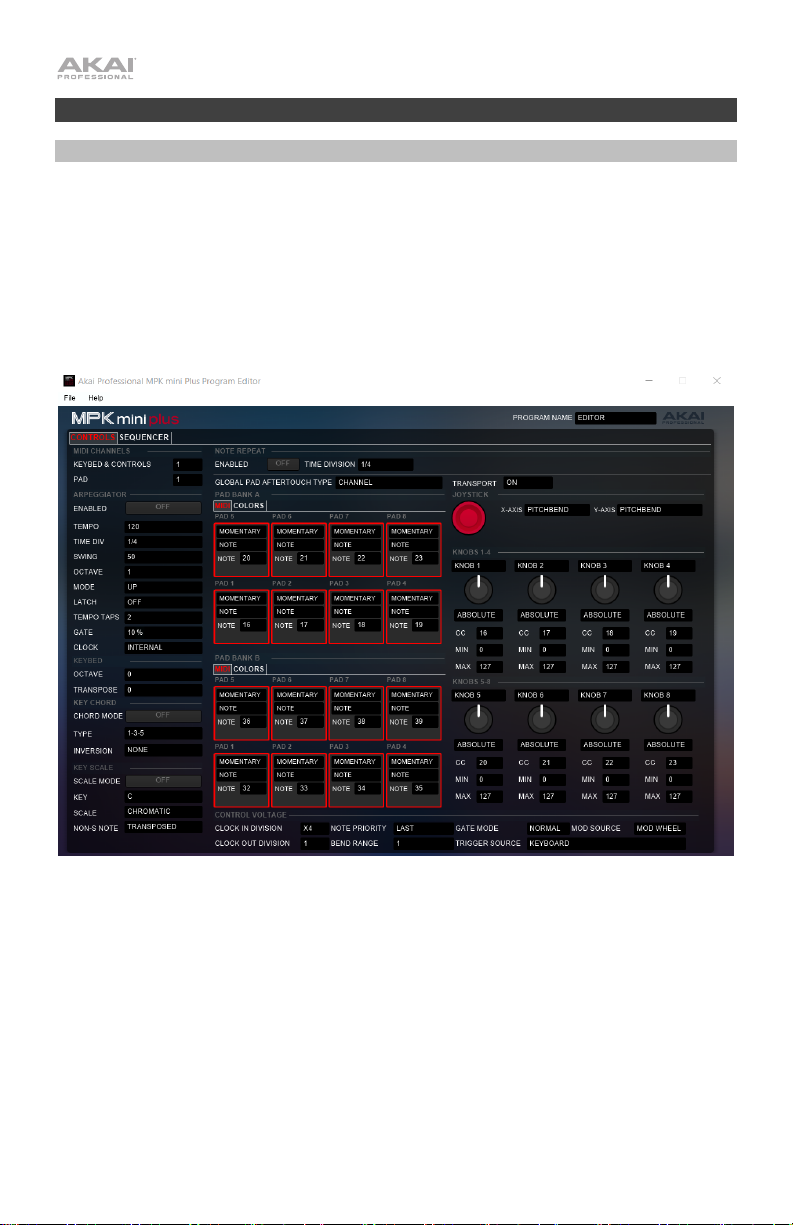Open Knob 8 ABSOLUTE mode dropdown

[666, 745]
